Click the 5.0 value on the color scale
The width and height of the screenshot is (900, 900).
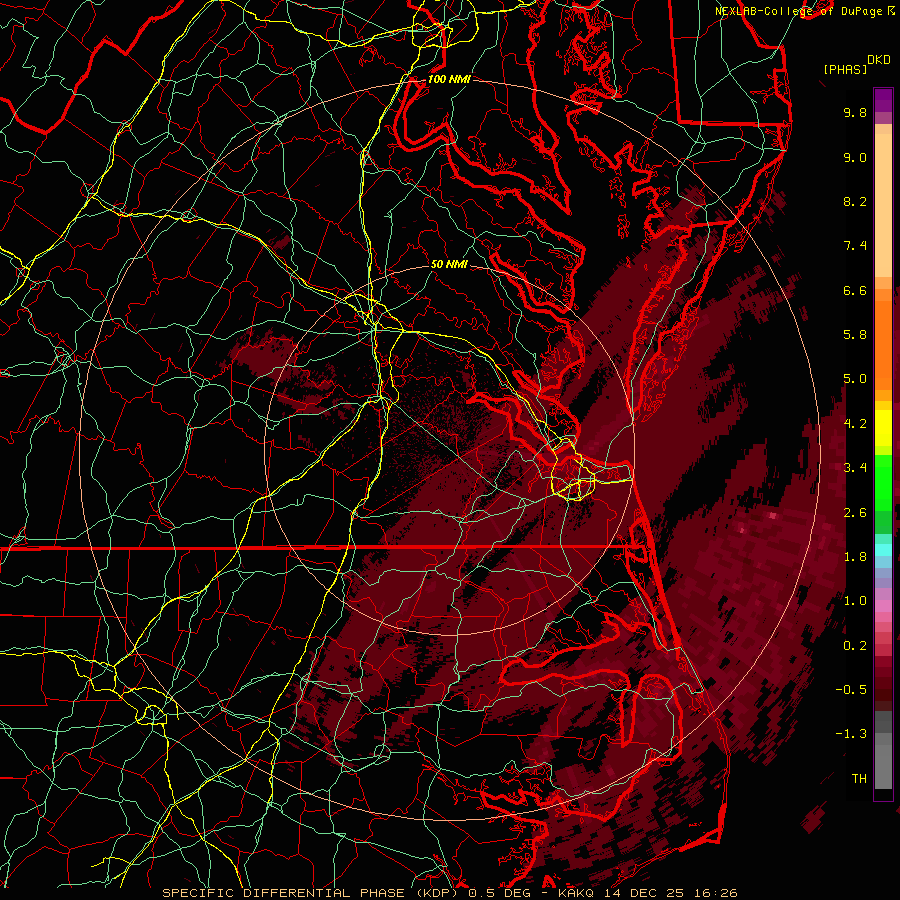[x=855, y=379]
